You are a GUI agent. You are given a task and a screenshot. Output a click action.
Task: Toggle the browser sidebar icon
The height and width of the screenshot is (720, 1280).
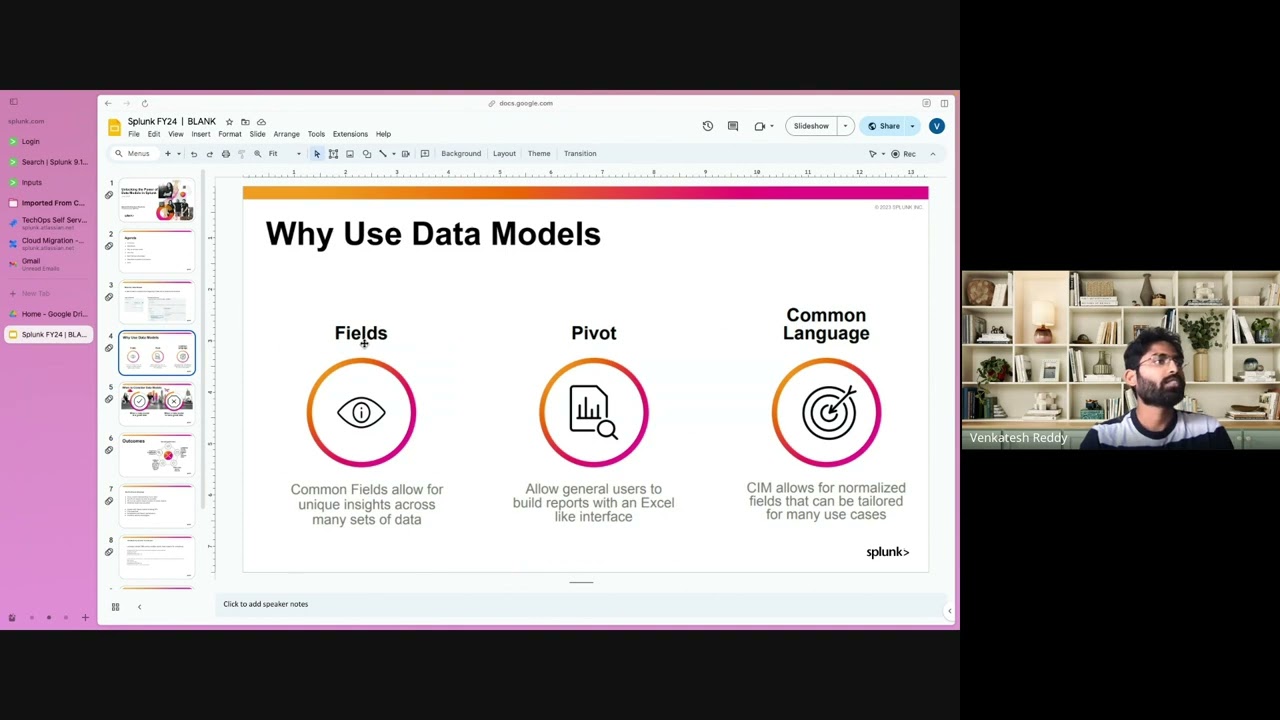pyautogui.click(x=13, y=102)
